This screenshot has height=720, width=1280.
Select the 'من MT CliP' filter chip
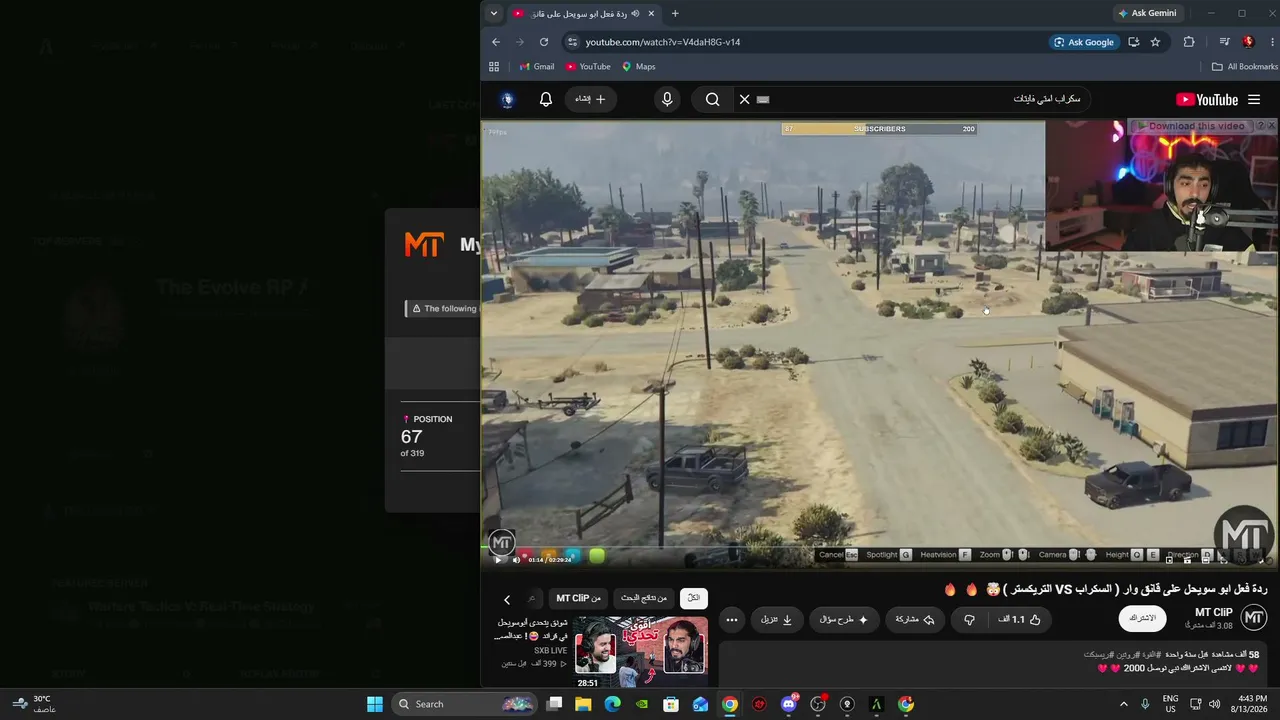(x=579, y=598)
